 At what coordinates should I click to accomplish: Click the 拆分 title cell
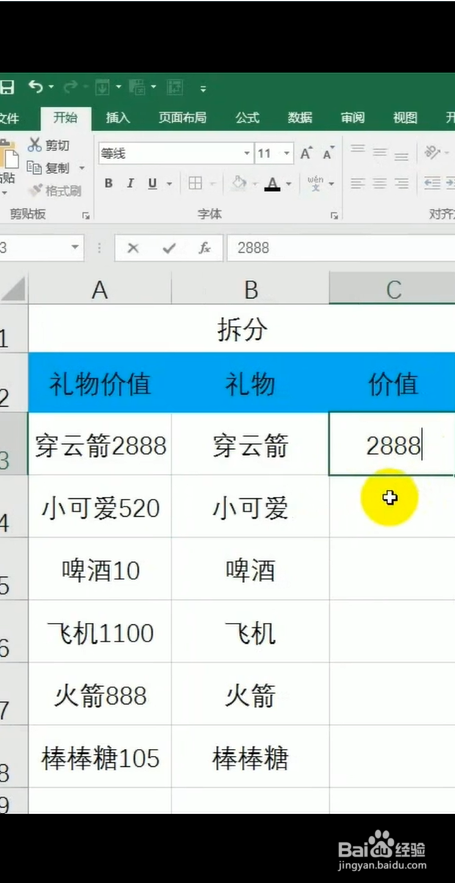[242, 330]
